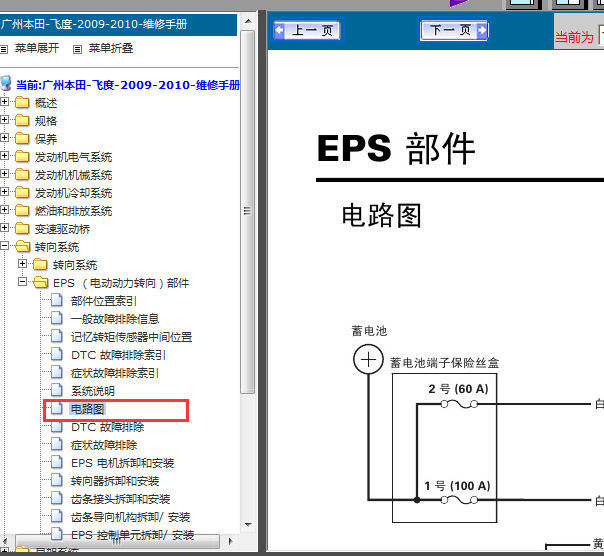This screenshot has width=604, height=556.
Task: Expand the 概述 folder
Action: click(4, 102)
